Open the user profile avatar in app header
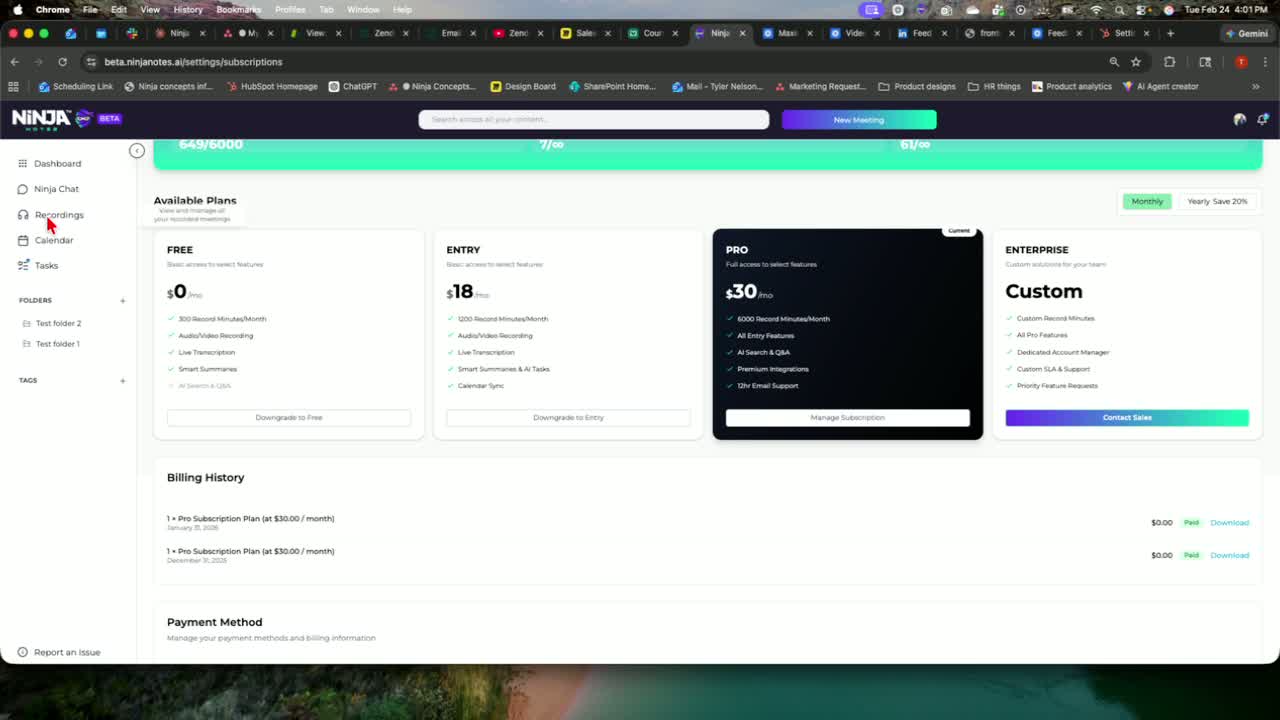The height and width of the screenshot is (720, 1280). (1240, 119)
